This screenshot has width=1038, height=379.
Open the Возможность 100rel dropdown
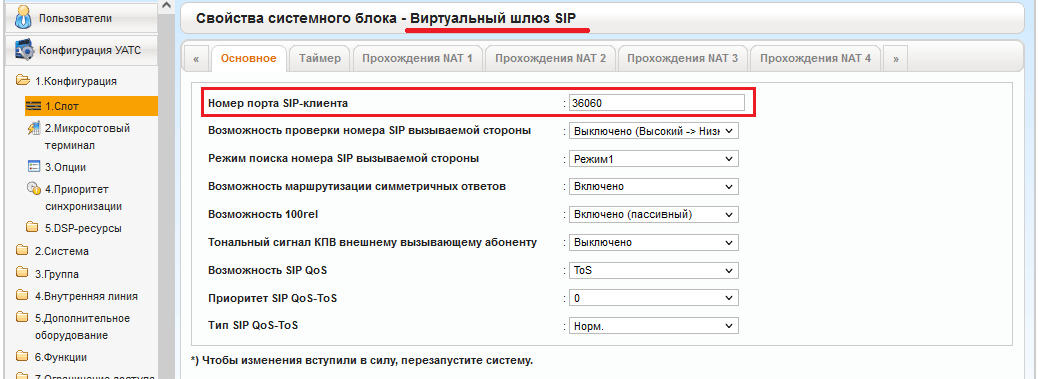[x=653, y=214]
